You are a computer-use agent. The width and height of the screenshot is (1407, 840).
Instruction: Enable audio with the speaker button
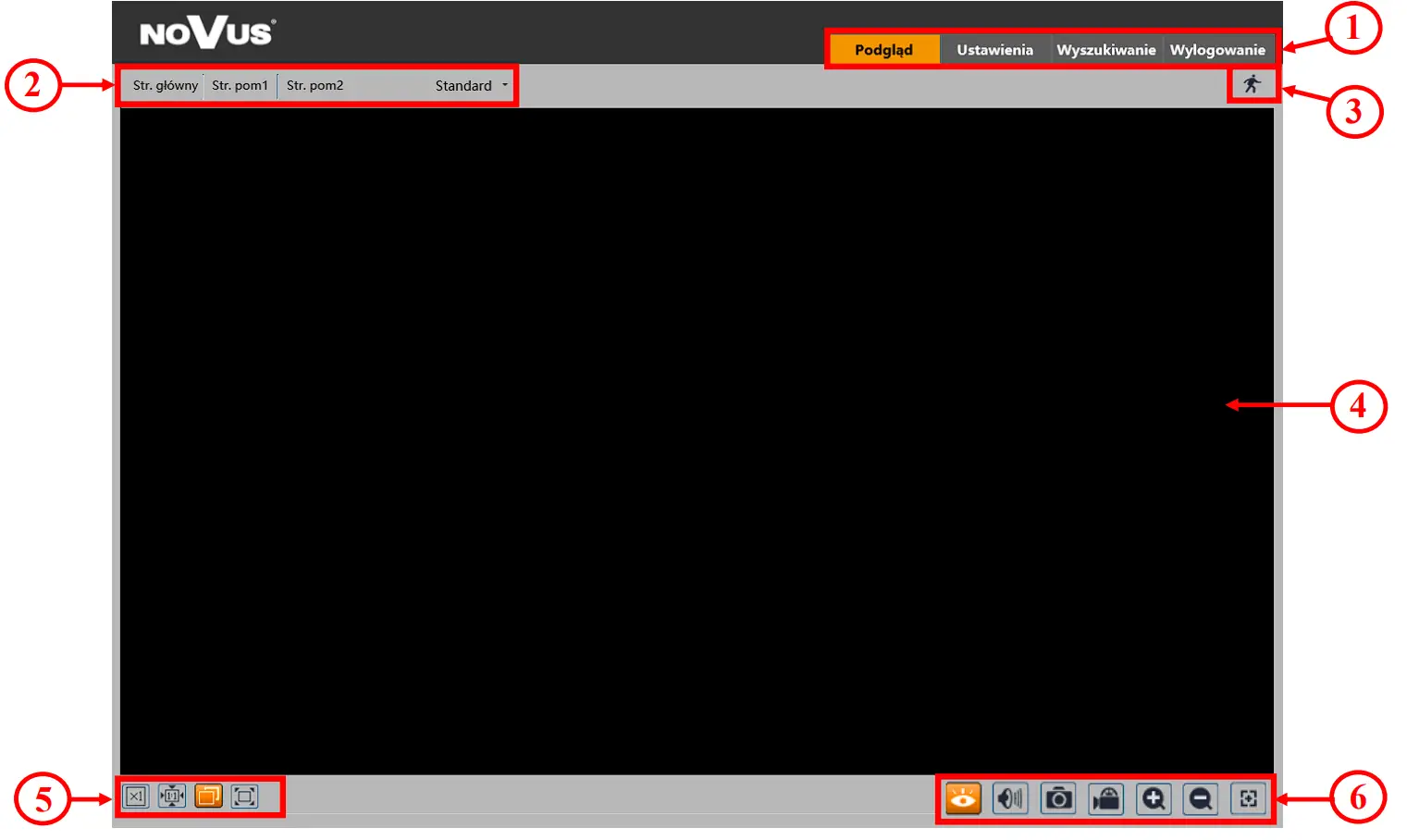click(x=1010, y=798)
